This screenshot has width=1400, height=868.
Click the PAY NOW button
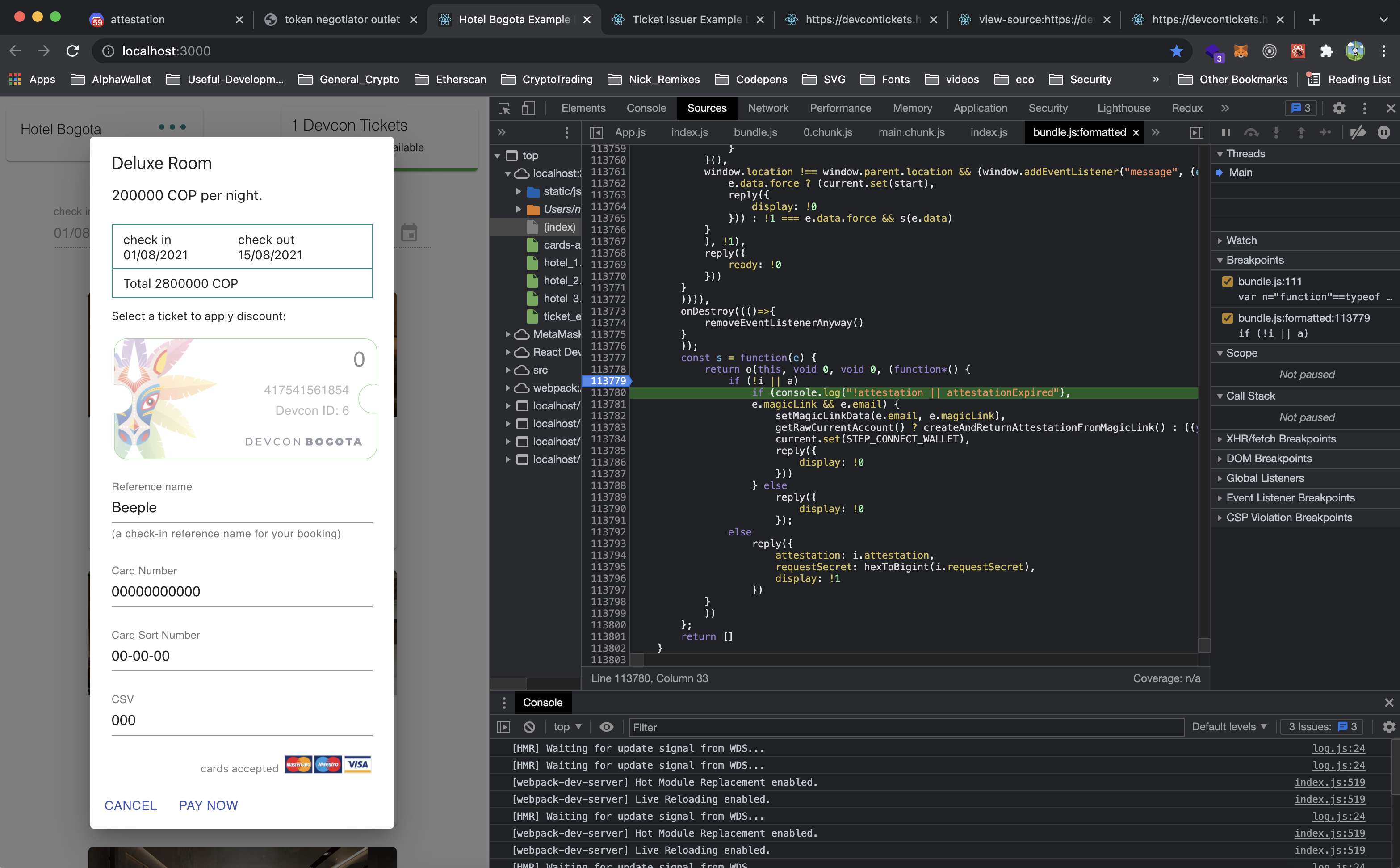[x=208, y=805]
